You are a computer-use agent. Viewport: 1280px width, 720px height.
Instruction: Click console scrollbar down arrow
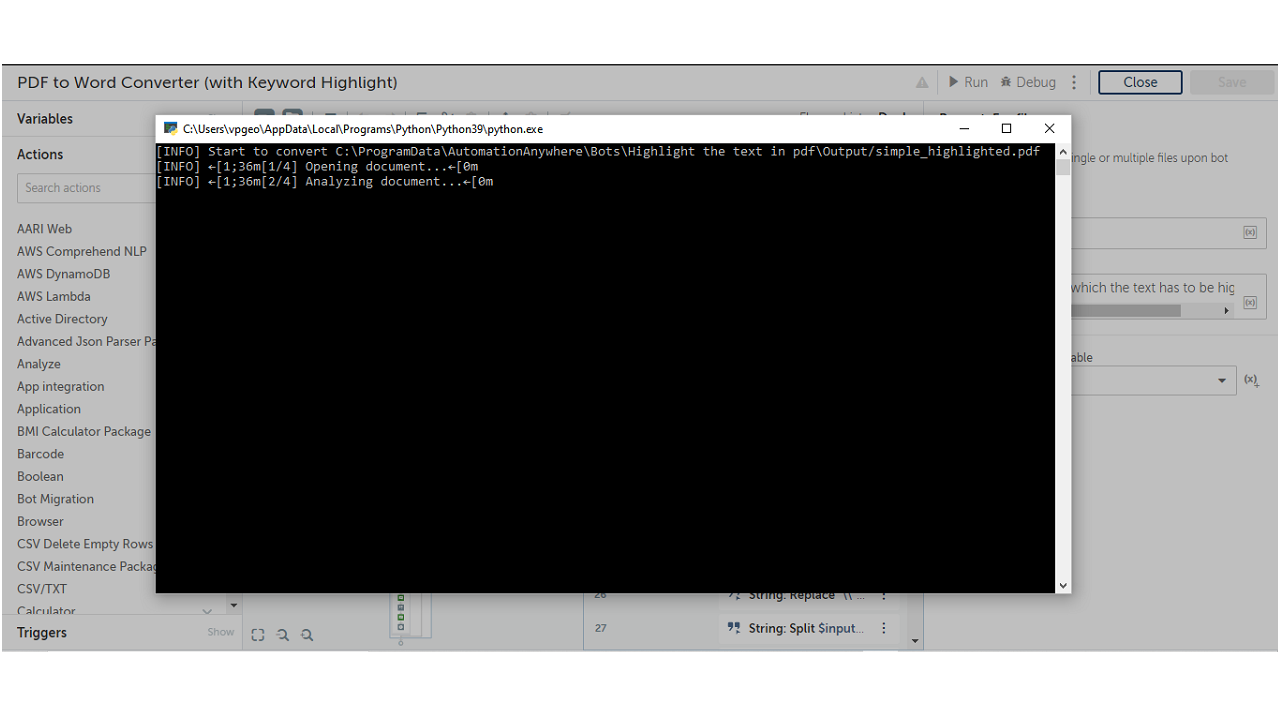[x=1063, y=585]
